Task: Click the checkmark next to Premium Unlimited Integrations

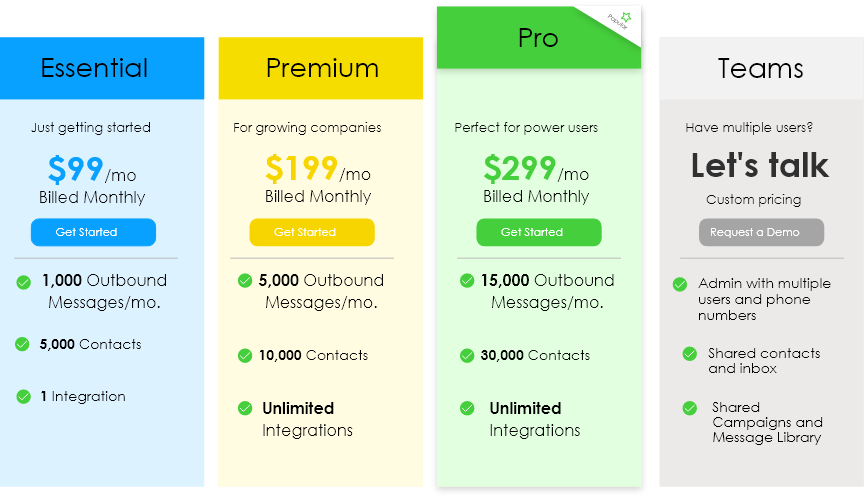Action: coord(245,408)
